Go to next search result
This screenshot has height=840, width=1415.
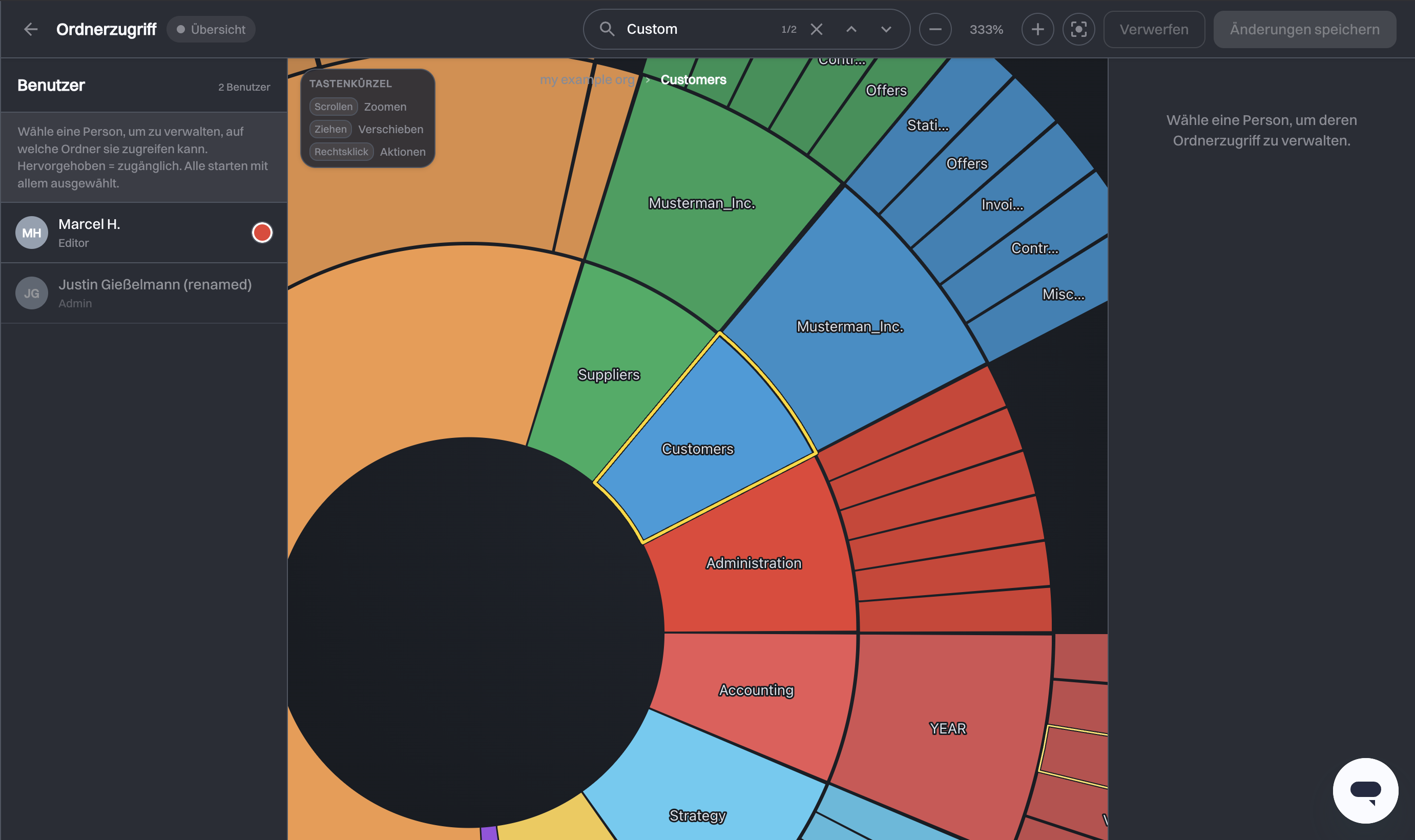[886, 29]
